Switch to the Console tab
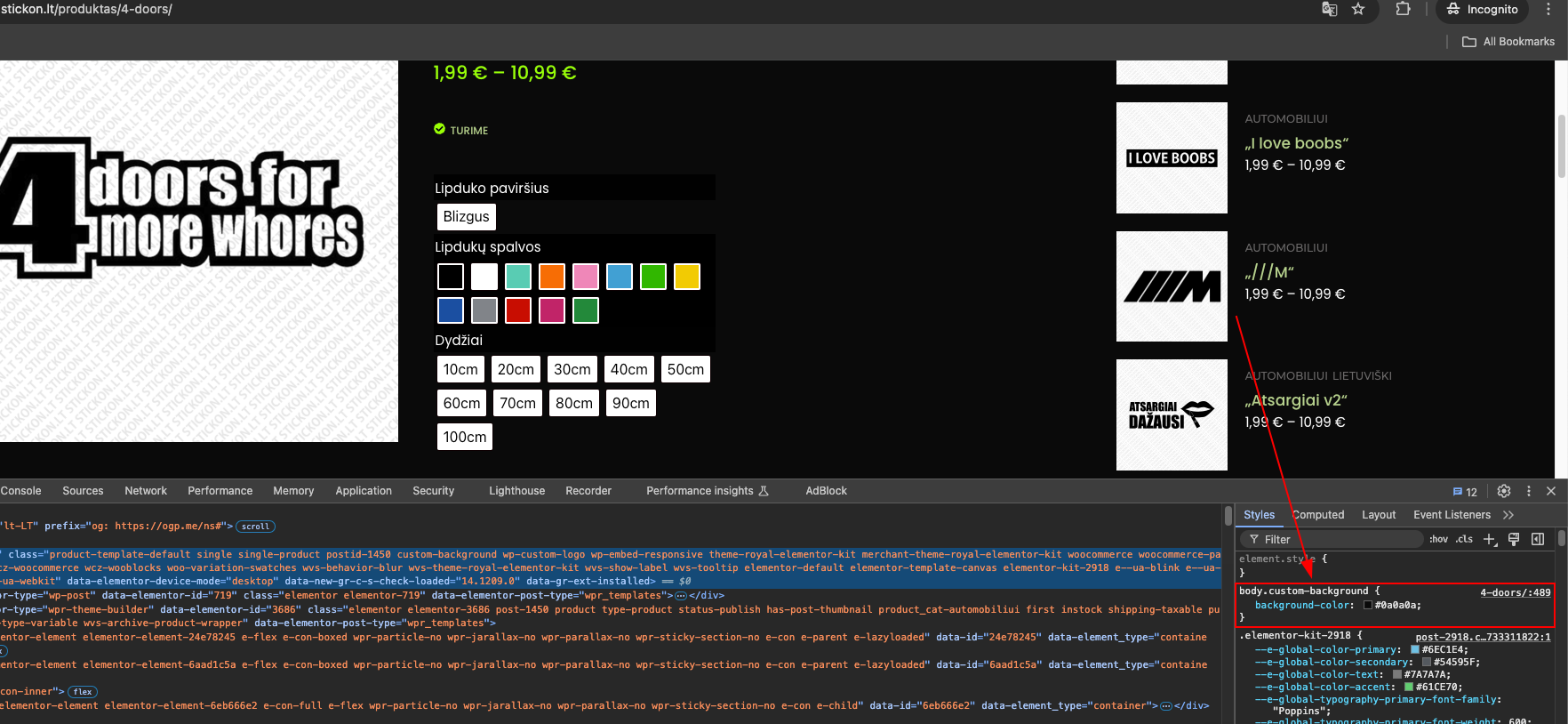 tap(20, 491)
